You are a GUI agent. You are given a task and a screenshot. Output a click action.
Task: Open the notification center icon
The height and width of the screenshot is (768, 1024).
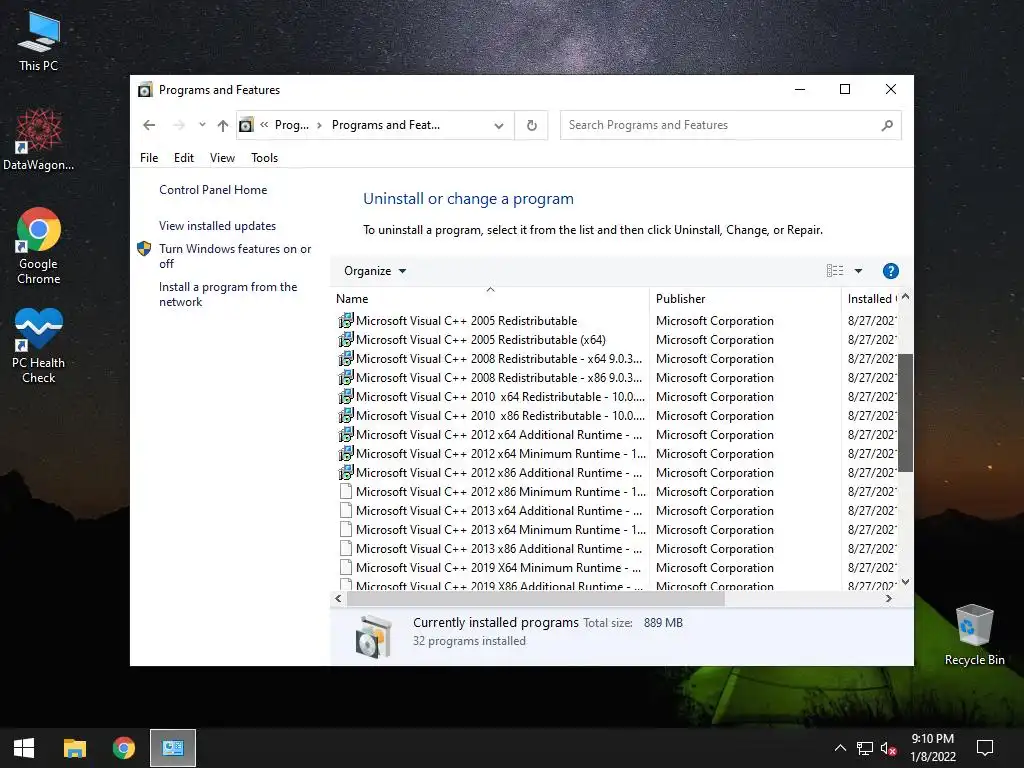(x=985, y=748)
